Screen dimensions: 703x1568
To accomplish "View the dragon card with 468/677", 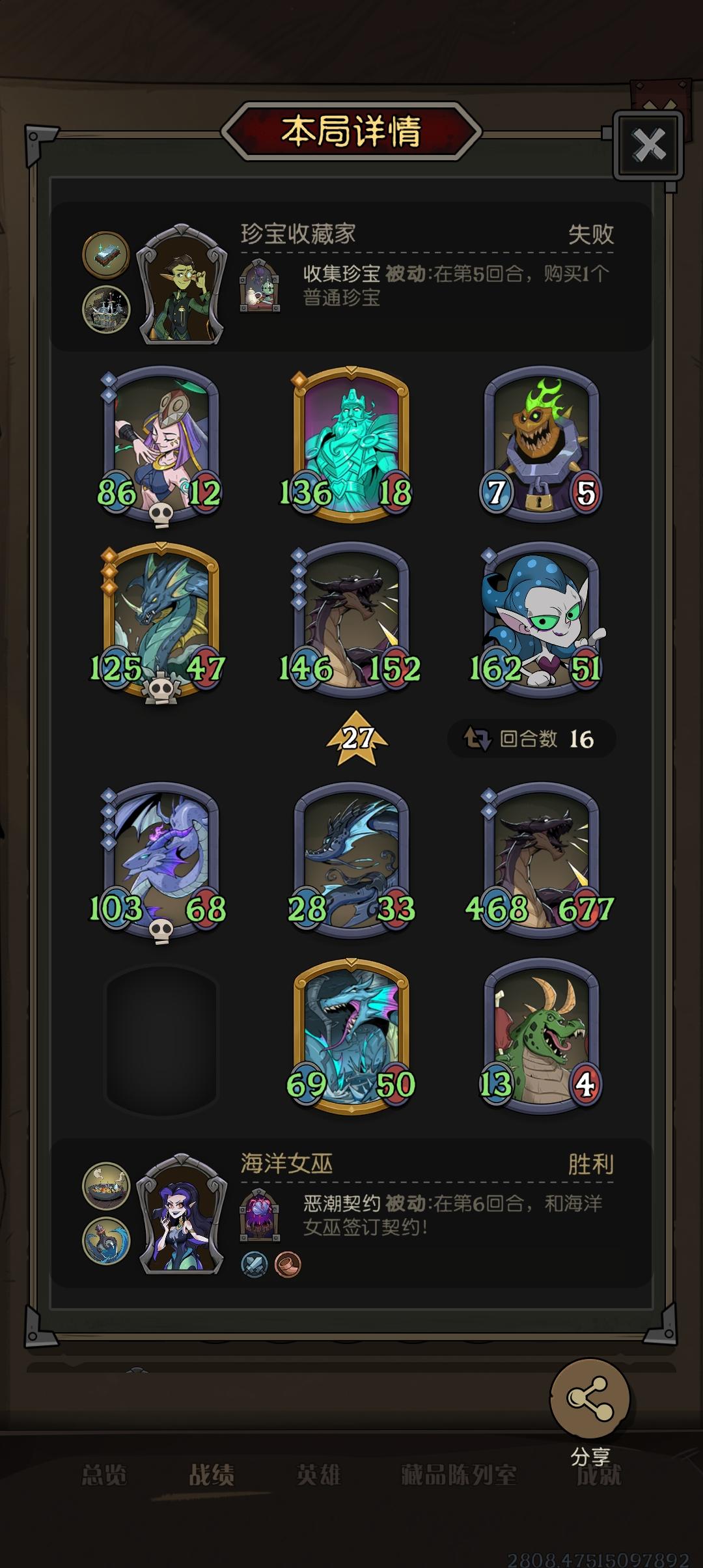I will click(x=540, y=860).
